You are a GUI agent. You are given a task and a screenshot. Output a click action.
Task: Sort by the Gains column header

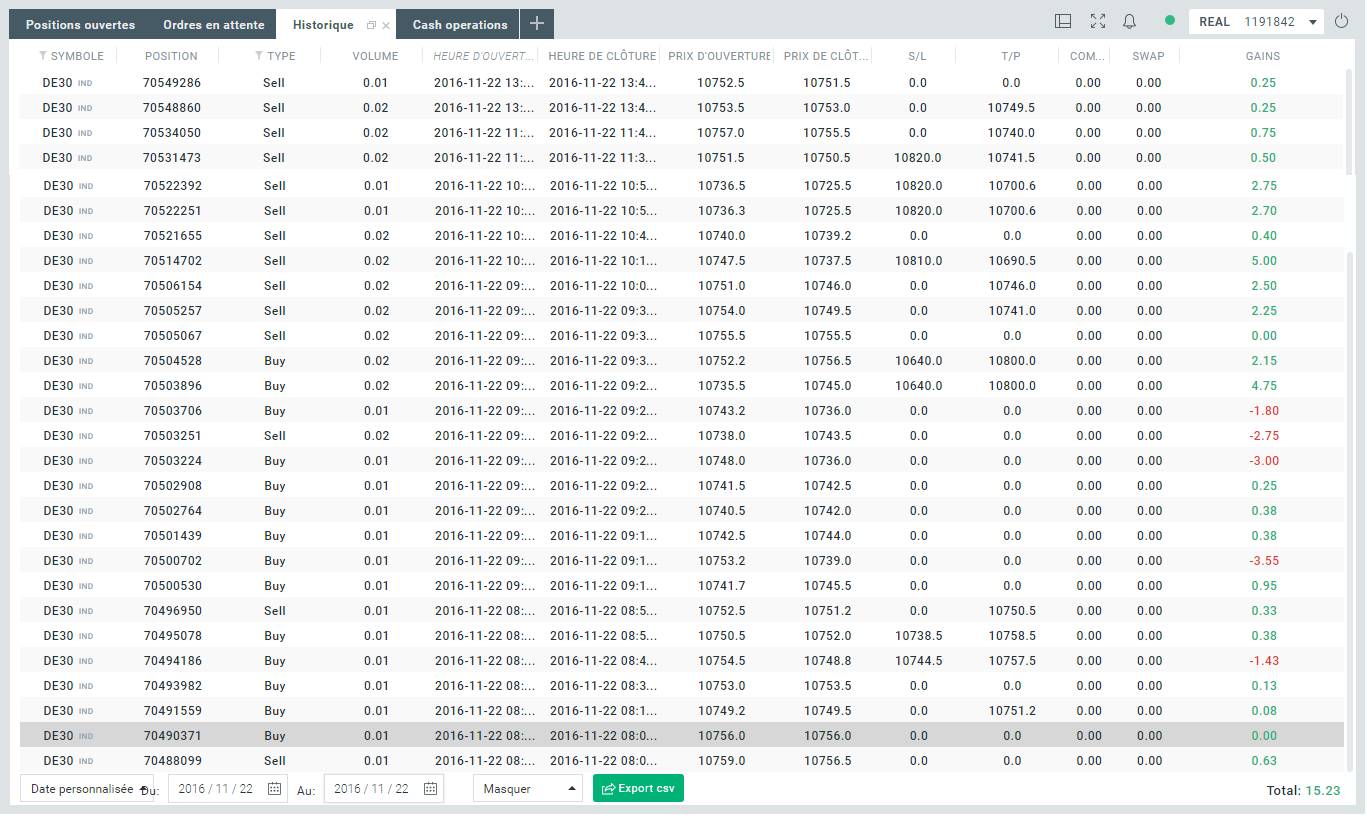click(x=1262, y=56)
